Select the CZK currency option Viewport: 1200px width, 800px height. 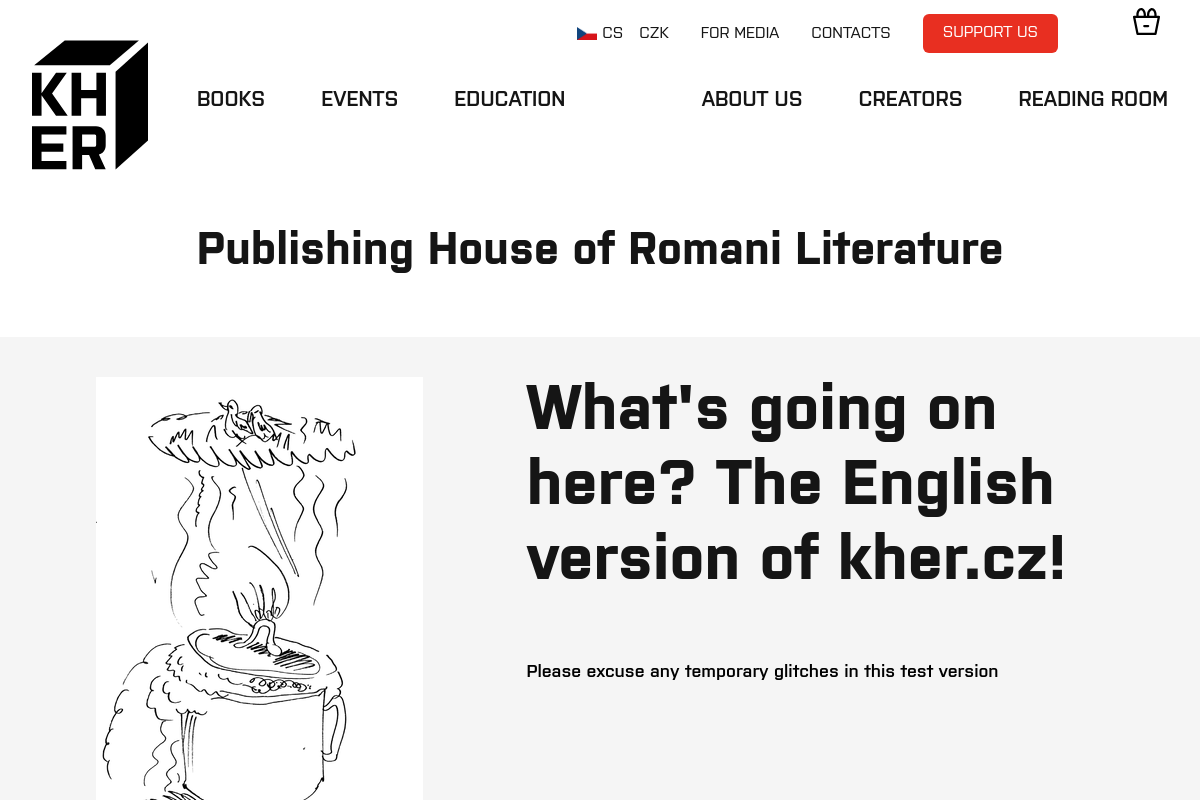click(x=654, y=33)
